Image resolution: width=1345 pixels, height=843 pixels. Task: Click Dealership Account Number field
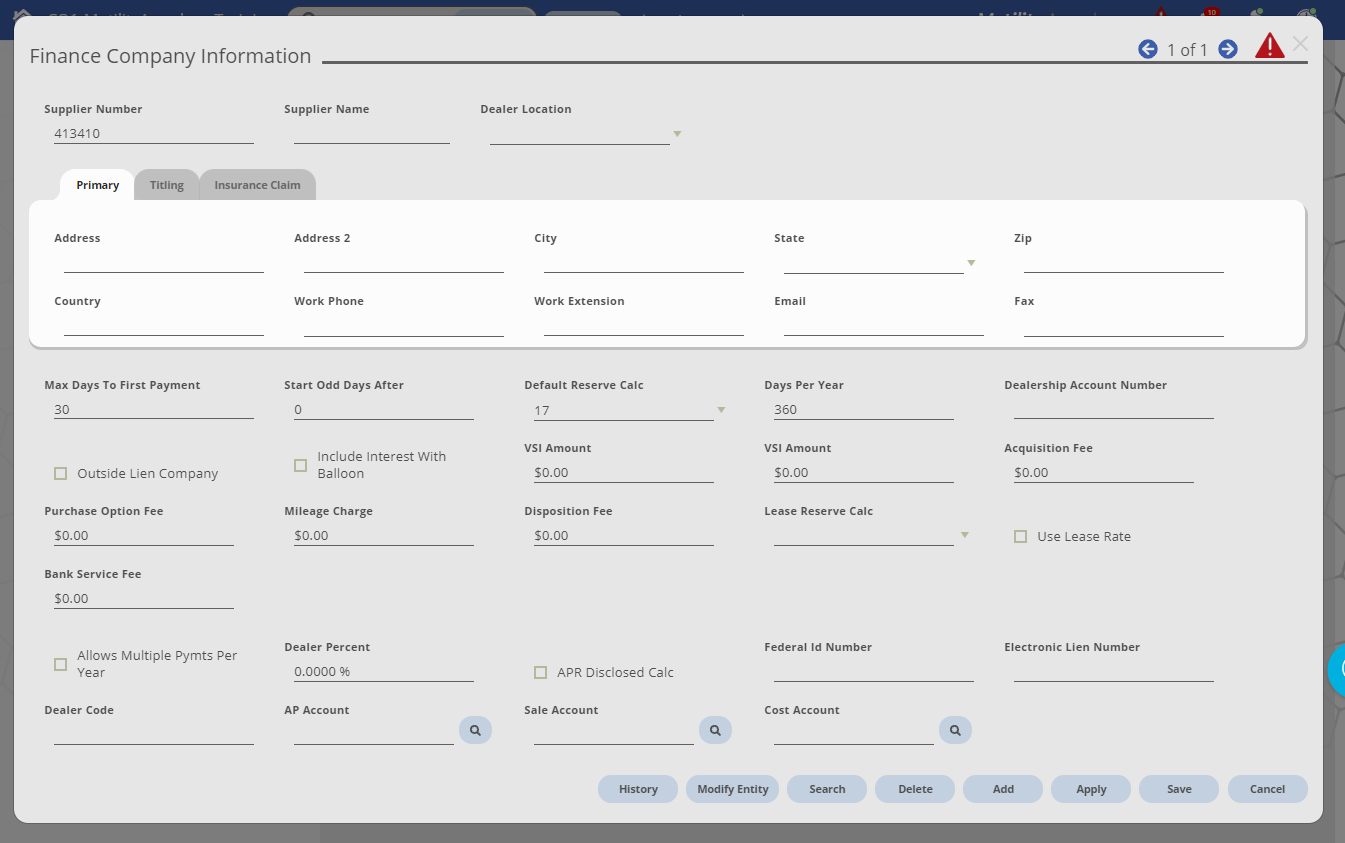click(1114, 408)
